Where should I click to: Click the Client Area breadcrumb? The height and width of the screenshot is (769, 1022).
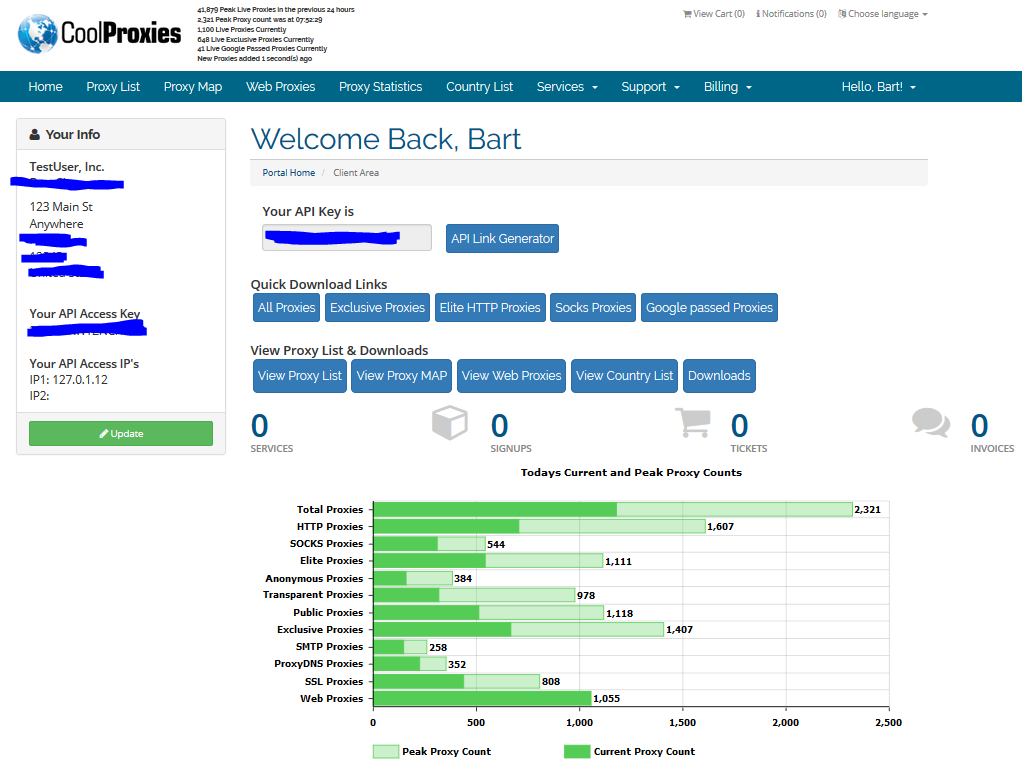click(356, 173)
